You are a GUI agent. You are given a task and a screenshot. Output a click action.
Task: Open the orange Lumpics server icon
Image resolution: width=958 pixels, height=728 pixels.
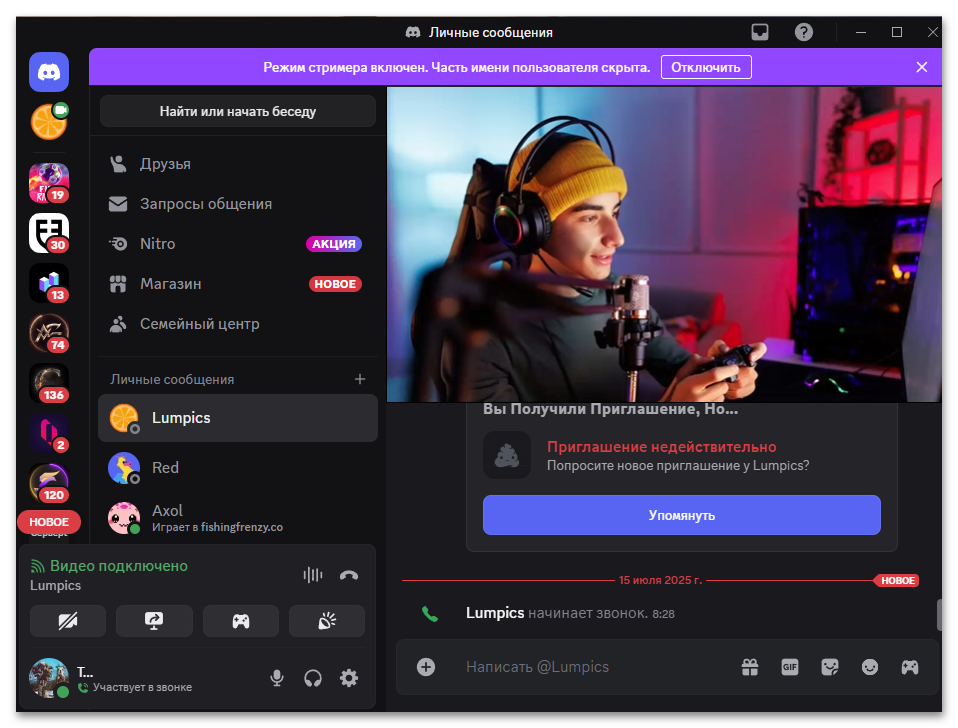(x=49, y=122)
